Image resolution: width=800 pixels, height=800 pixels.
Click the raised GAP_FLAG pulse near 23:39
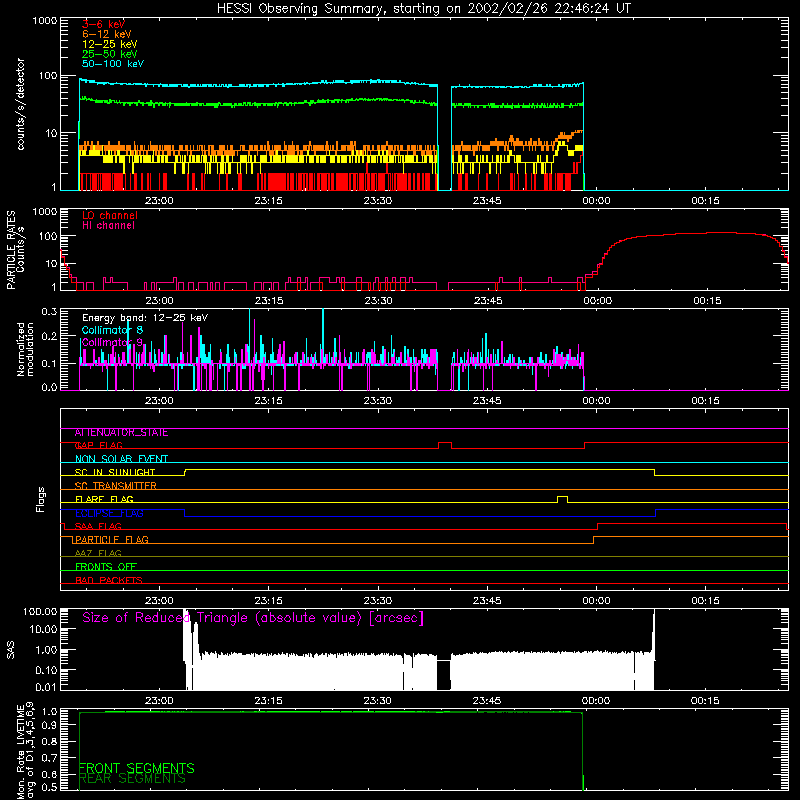coord(445,445)
